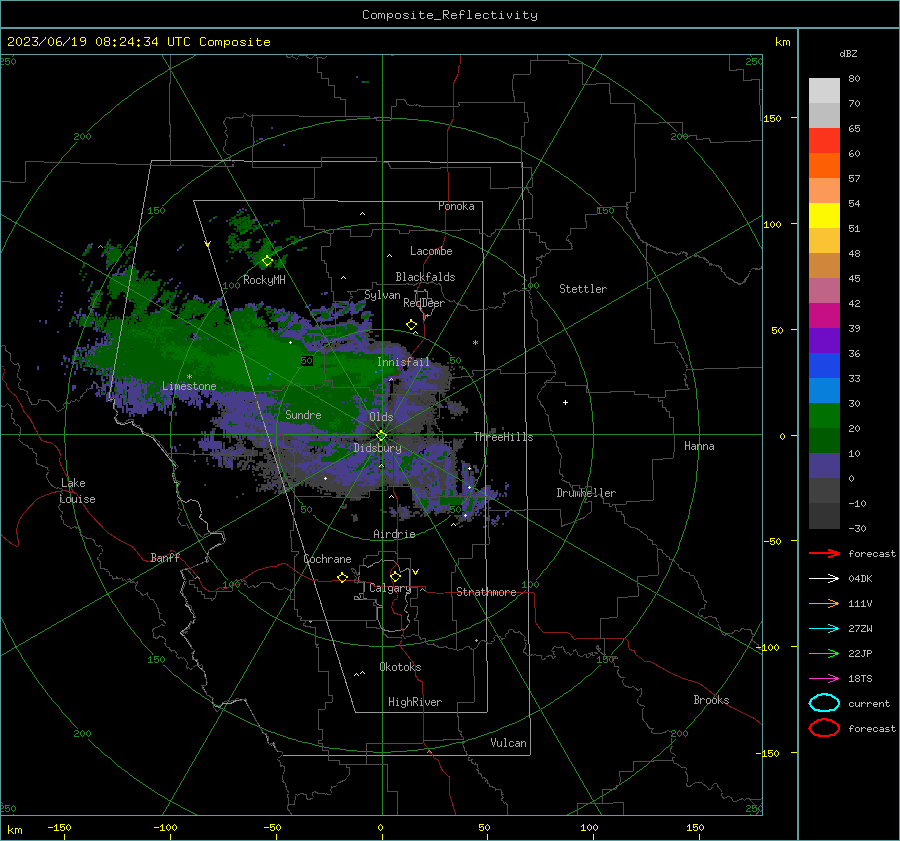The image size is (900, 841).
Task: Click the cyan current ellipse in legend
Action: (x=824, y=703)
